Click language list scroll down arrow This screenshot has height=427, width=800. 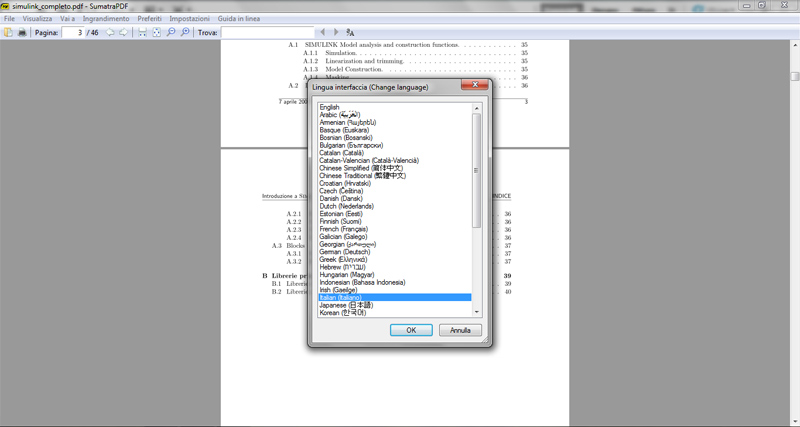click(477, 312)
